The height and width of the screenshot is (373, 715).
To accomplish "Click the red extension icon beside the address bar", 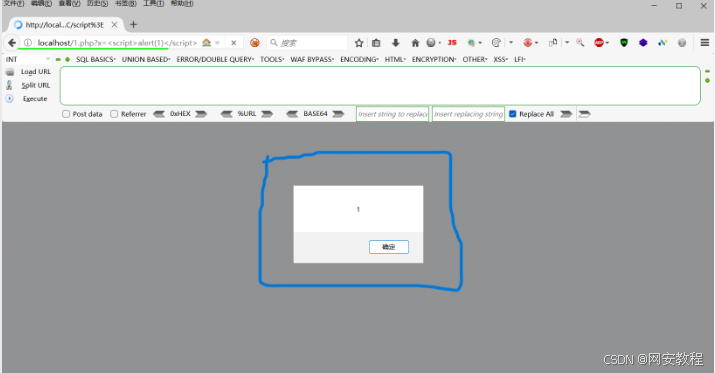I will tap(255, 43).
